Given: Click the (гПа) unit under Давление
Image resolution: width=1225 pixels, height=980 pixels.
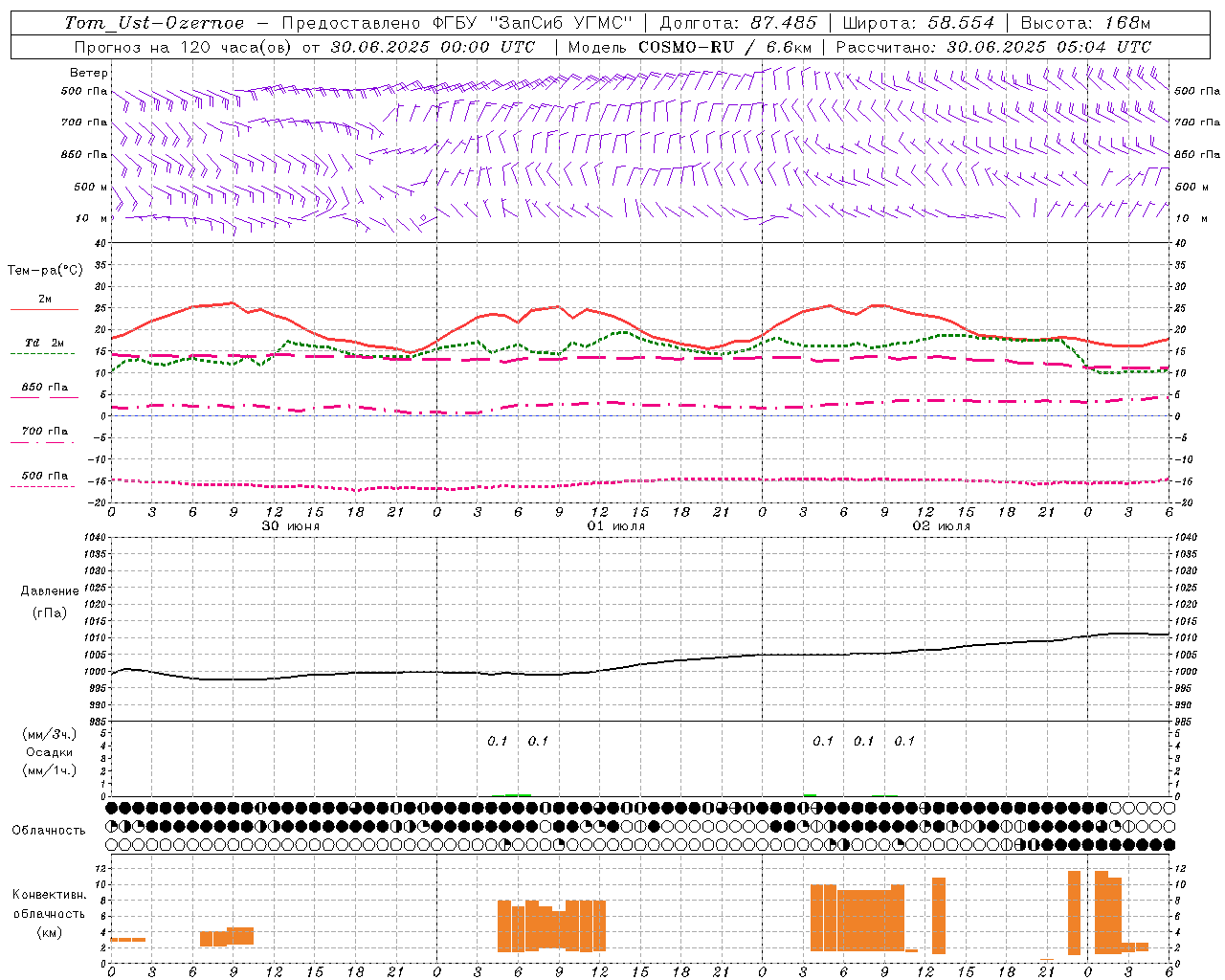Looking at the screenshot, I should [50, 613].
